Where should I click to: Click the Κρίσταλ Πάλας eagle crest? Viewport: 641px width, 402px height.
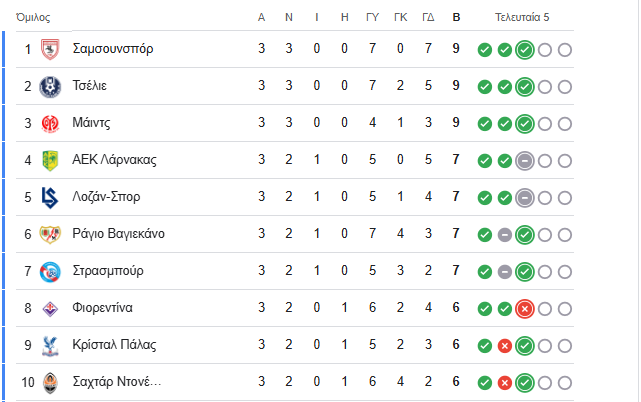pos(50,346)
